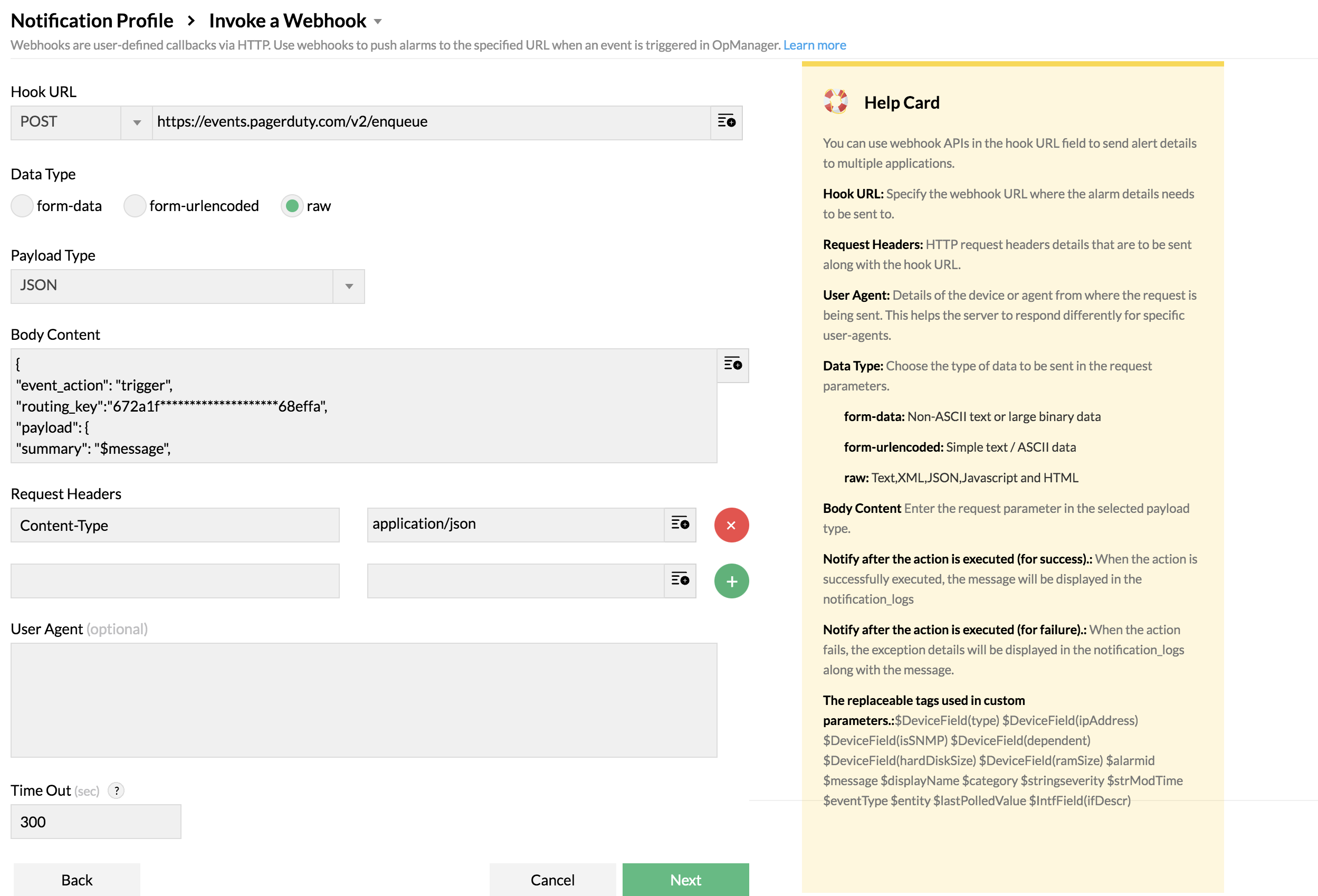The width and height of the screenshot is (1318, 896).
Task: Open the POST method dropdown
Action: 136,122
